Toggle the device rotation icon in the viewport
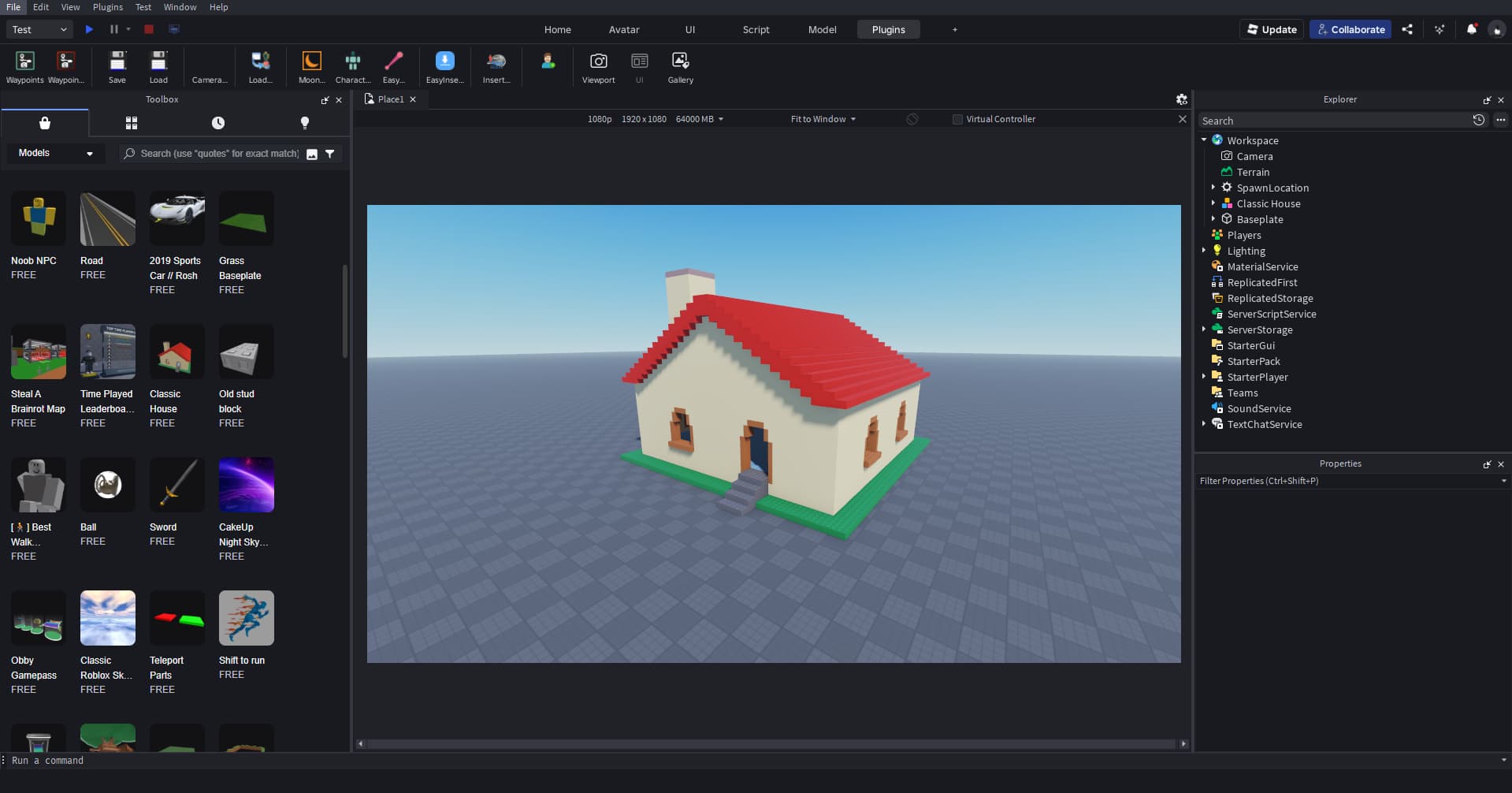 coord(912,119)
